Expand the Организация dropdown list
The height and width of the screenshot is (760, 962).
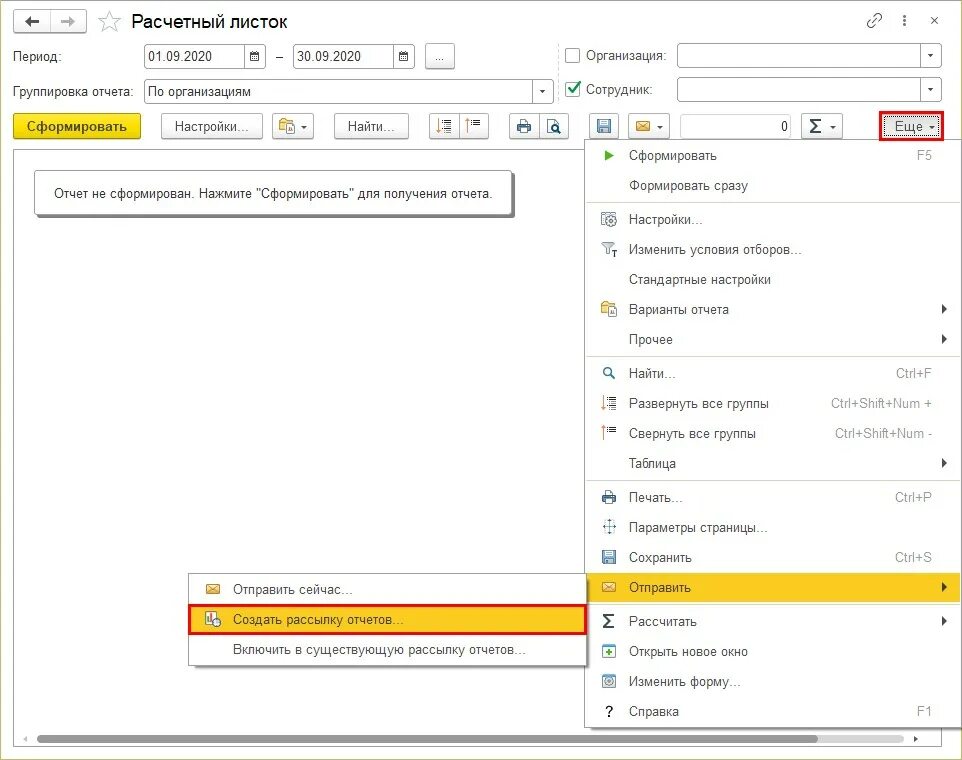coord(930,56)
